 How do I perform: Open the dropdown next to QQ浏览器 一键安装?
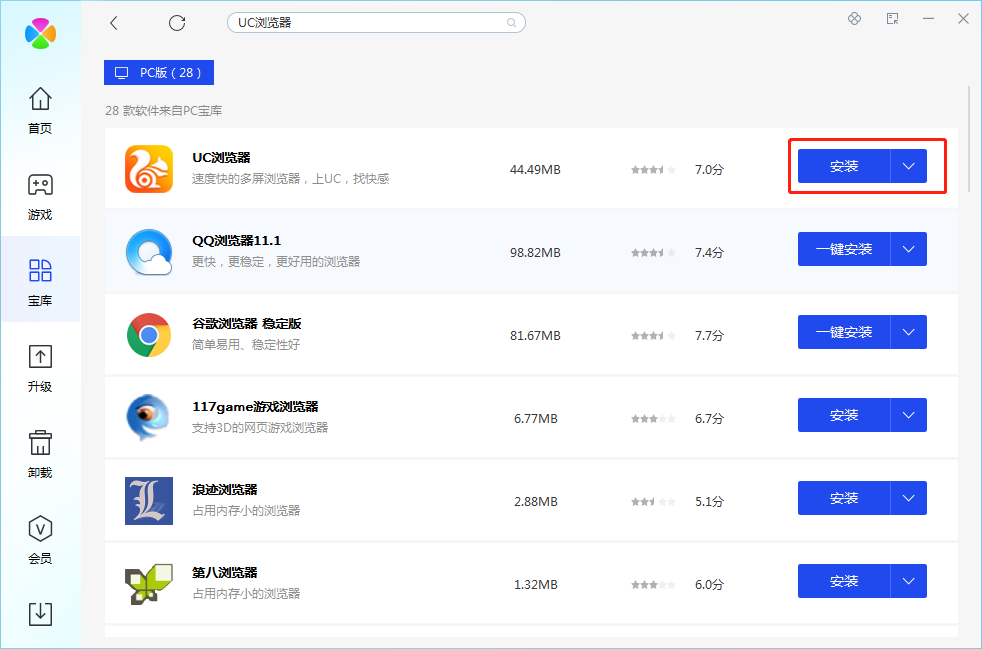[907, 249]
